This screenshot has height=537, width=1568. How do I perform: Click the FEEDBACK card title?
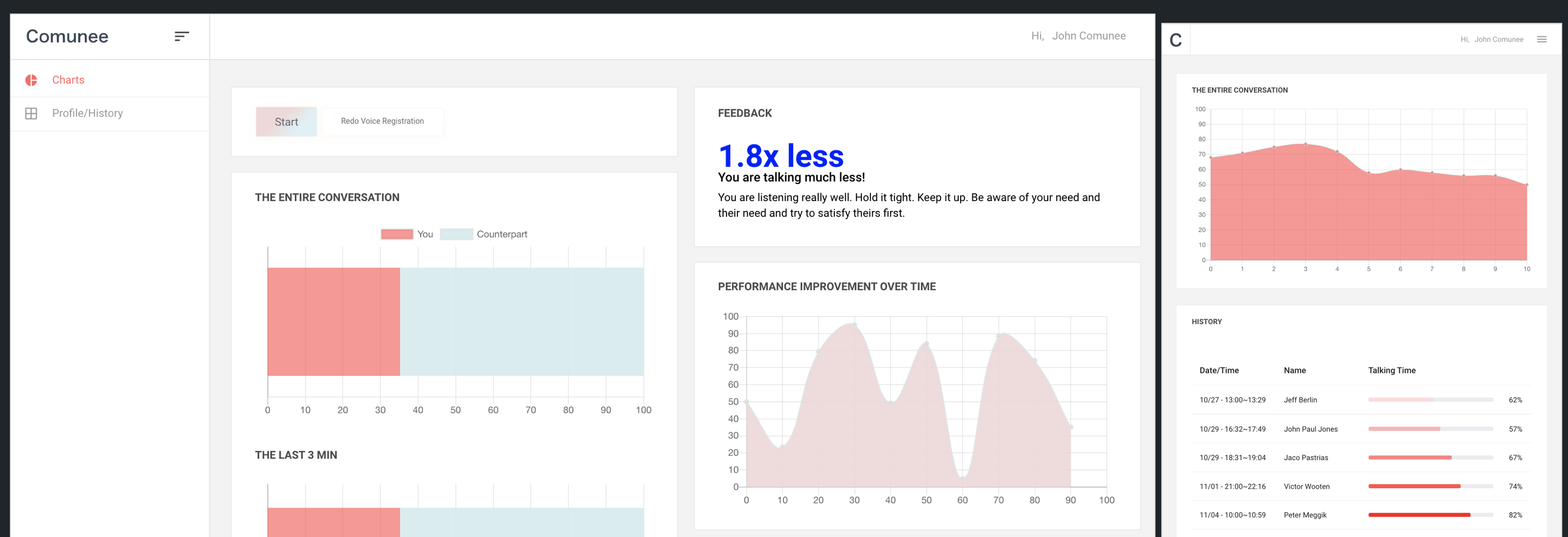point(745,113)
